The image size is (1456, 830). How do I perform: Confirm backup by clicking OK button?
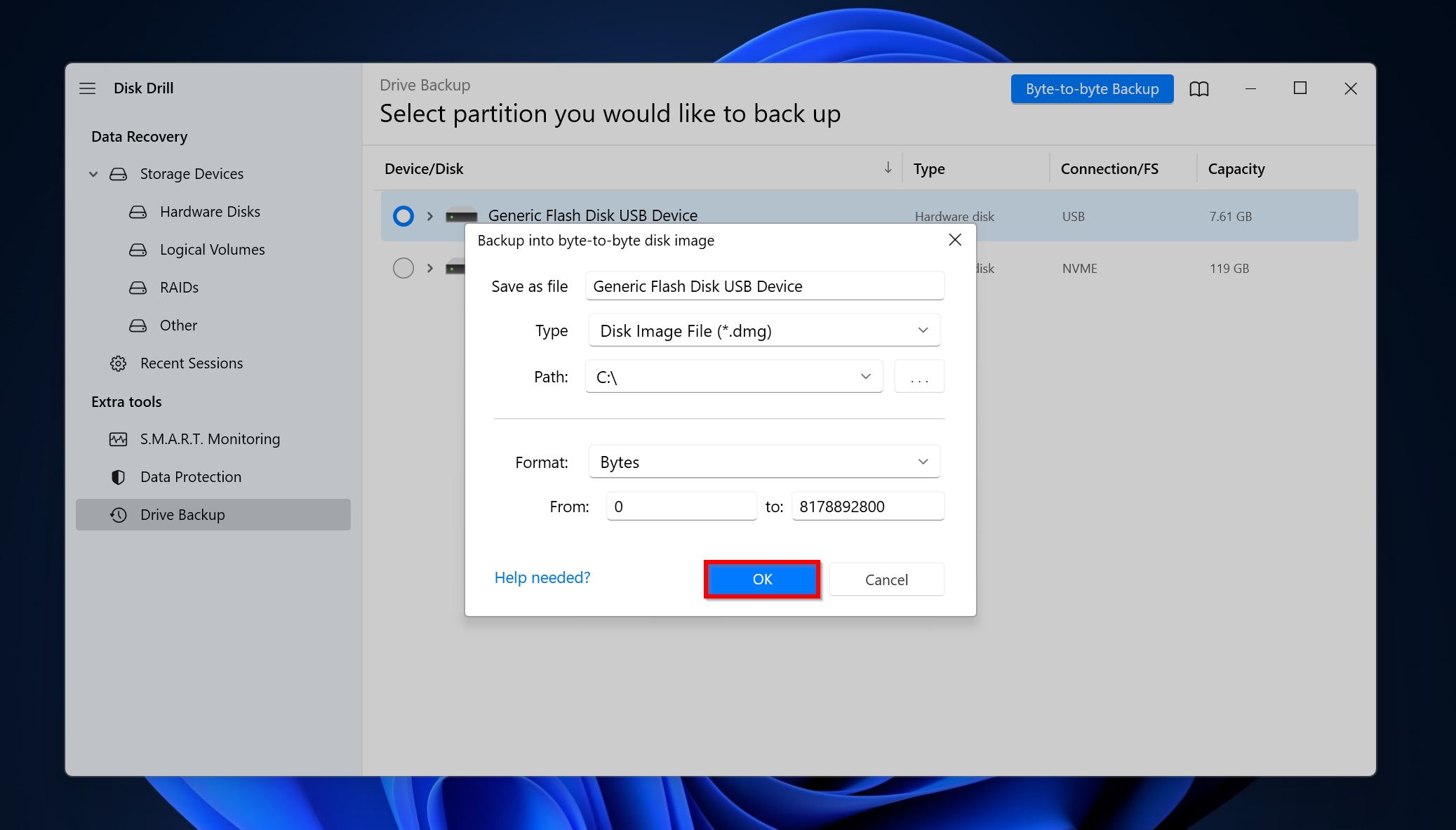(x=762, y=579)
